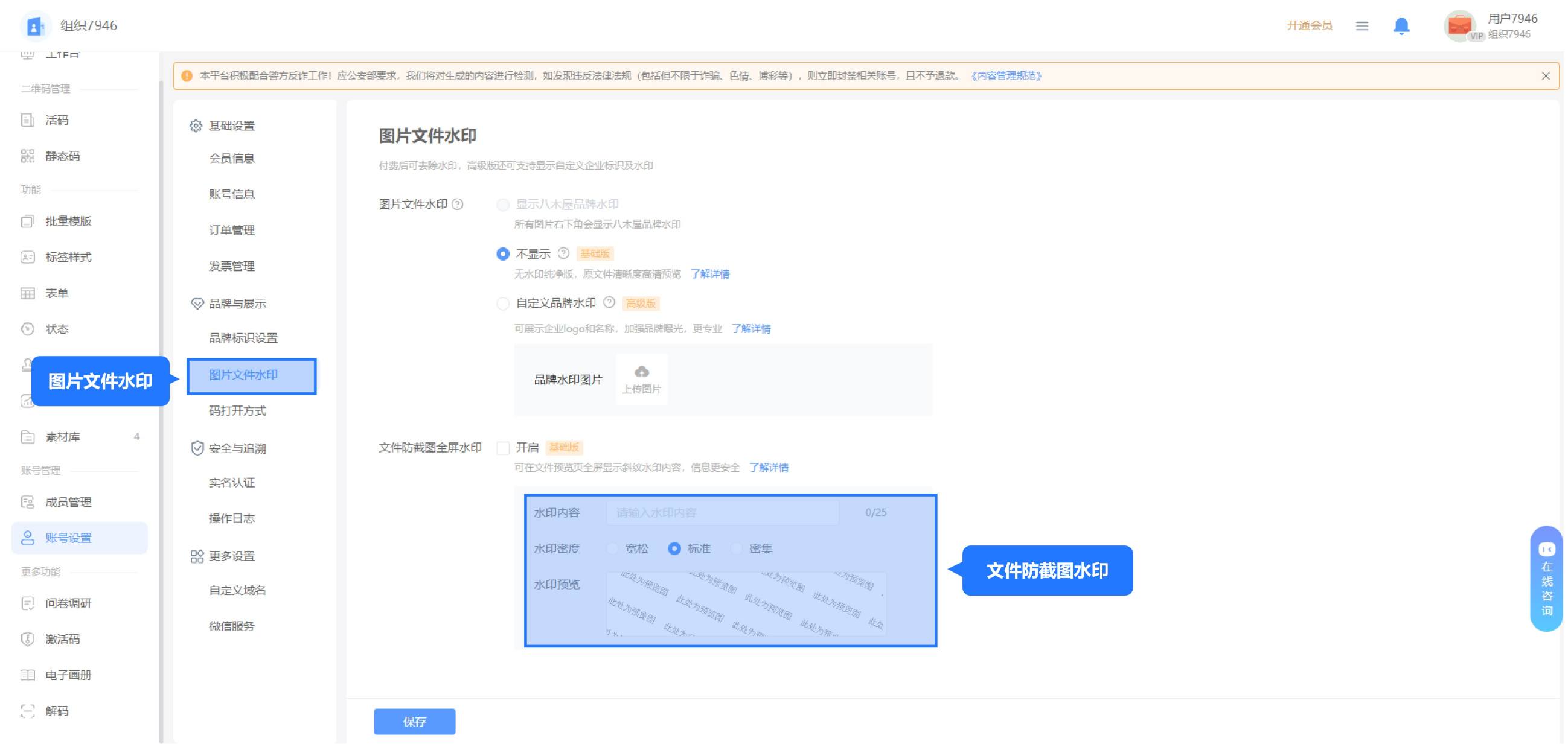1568x744 pixels.
Task: Open the 内容管理规范 link
Action: click(1006, 76)
